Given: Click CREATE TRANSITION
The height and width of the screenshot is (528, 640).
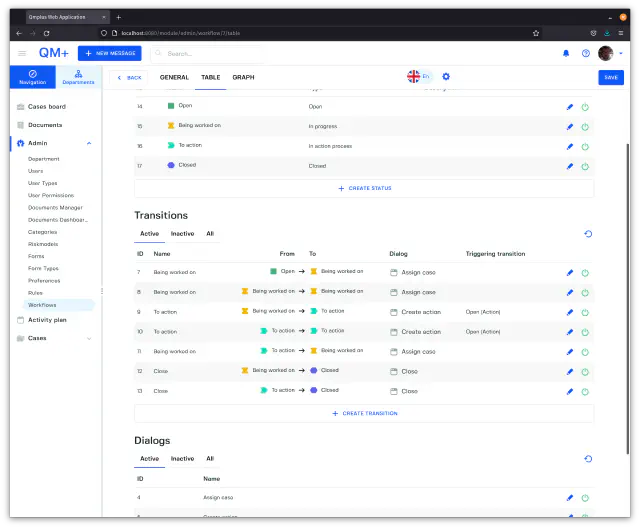Looking at the screenshot, I should pos(364,414).
